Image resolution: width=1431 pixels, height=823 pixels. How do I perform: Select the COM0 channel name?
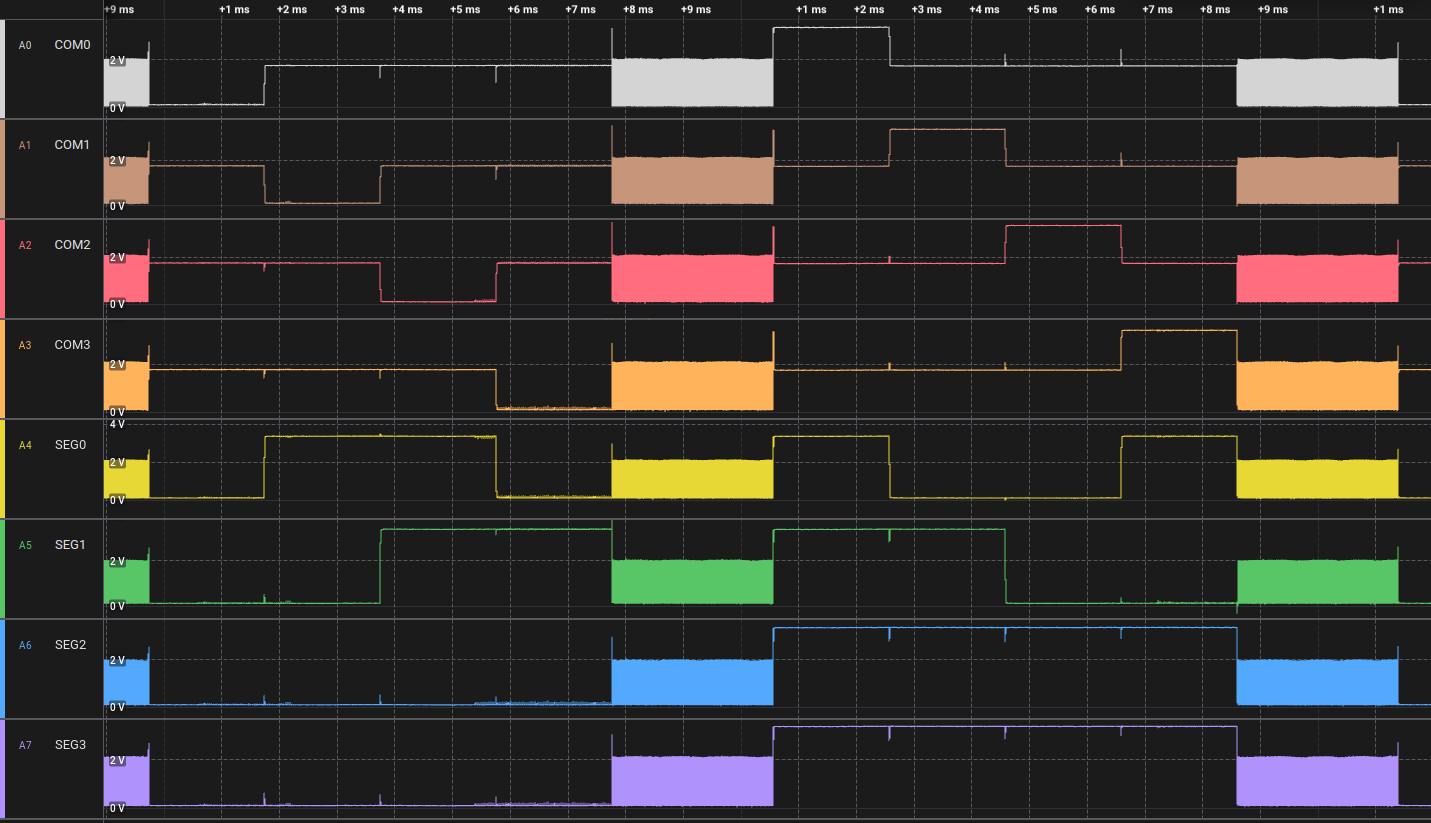click(72, 45)
